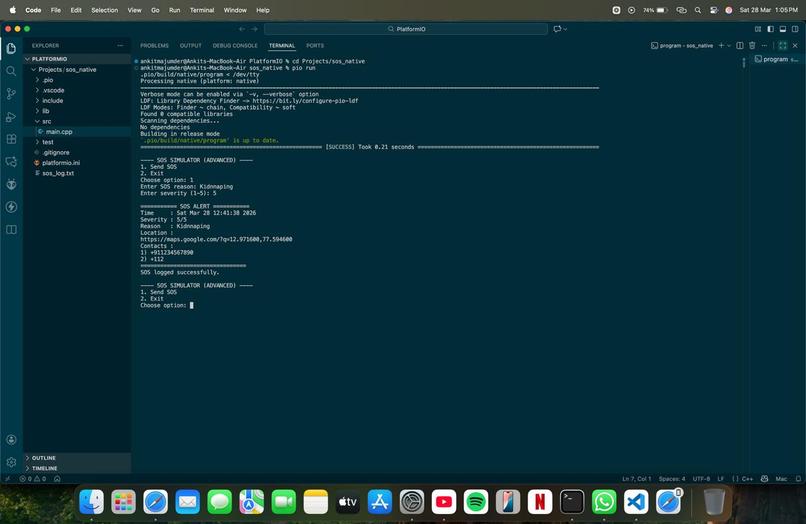Switch to the DEBUG CONSOLE tab
The height and width of the screenshot is (524, 806).
click(235, 45)
